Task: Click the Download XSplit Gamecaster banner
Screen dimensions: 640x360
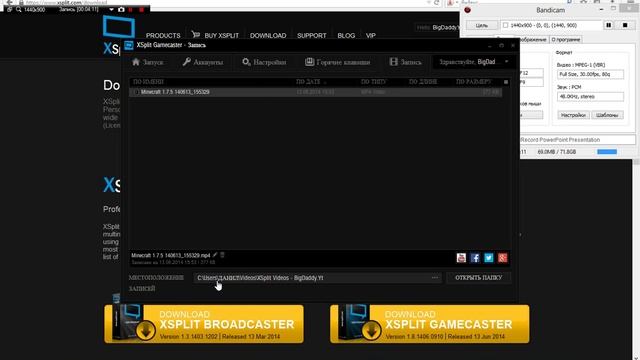Action: click(x=430, y=324)
